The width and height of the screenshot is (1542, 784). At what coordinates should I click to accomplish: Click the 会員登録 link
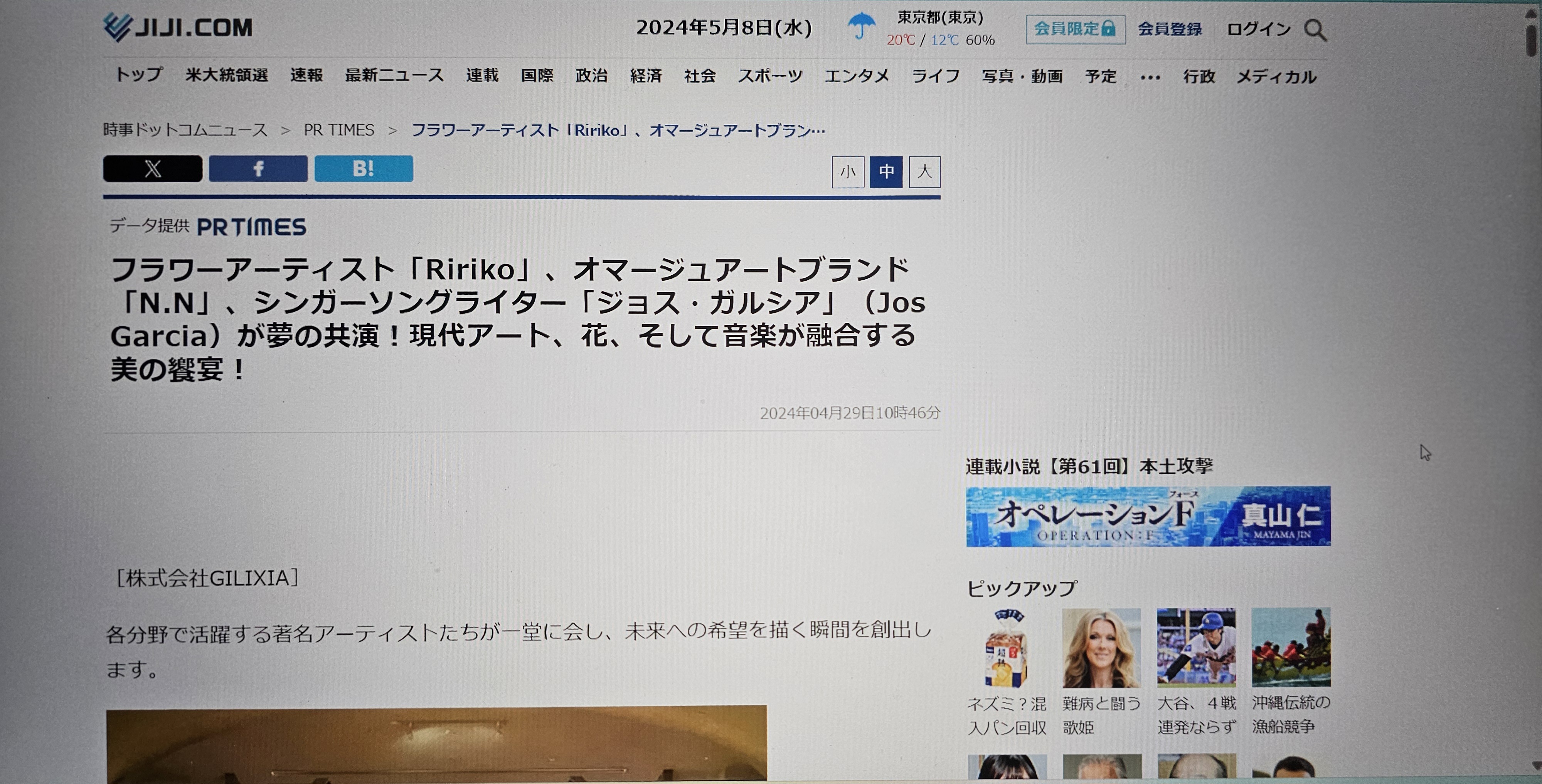point(1170,29)
